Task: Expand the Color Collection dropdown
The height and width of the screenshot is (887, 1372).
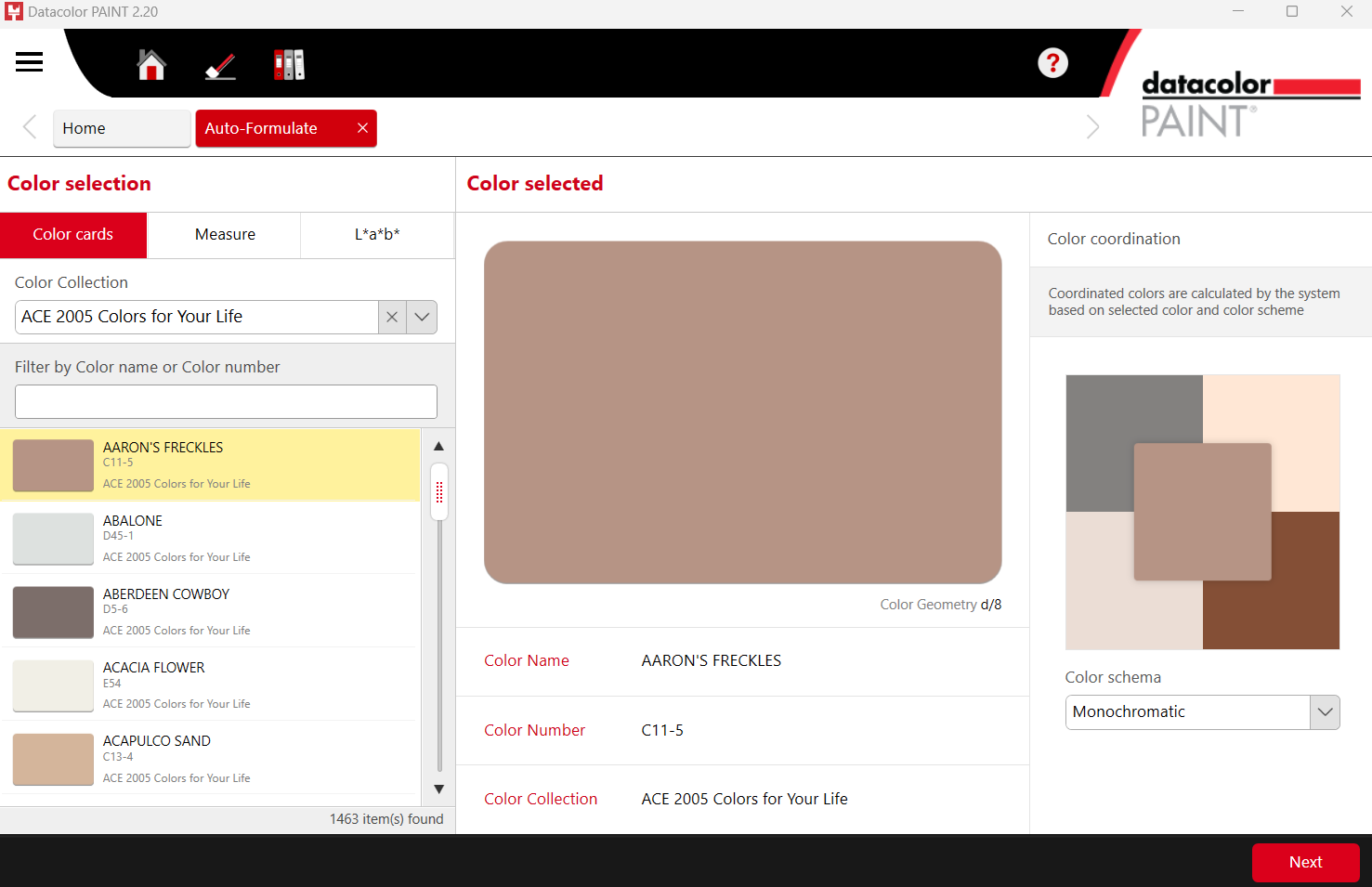Action: tap(422, 317)
